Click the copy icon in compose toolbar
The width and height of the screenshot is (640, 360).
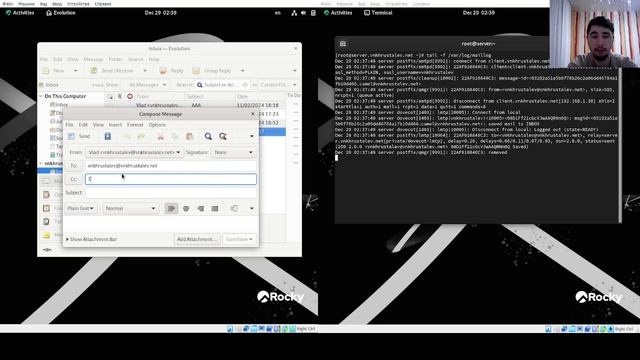pyautogui.click(x=174, y=136)
